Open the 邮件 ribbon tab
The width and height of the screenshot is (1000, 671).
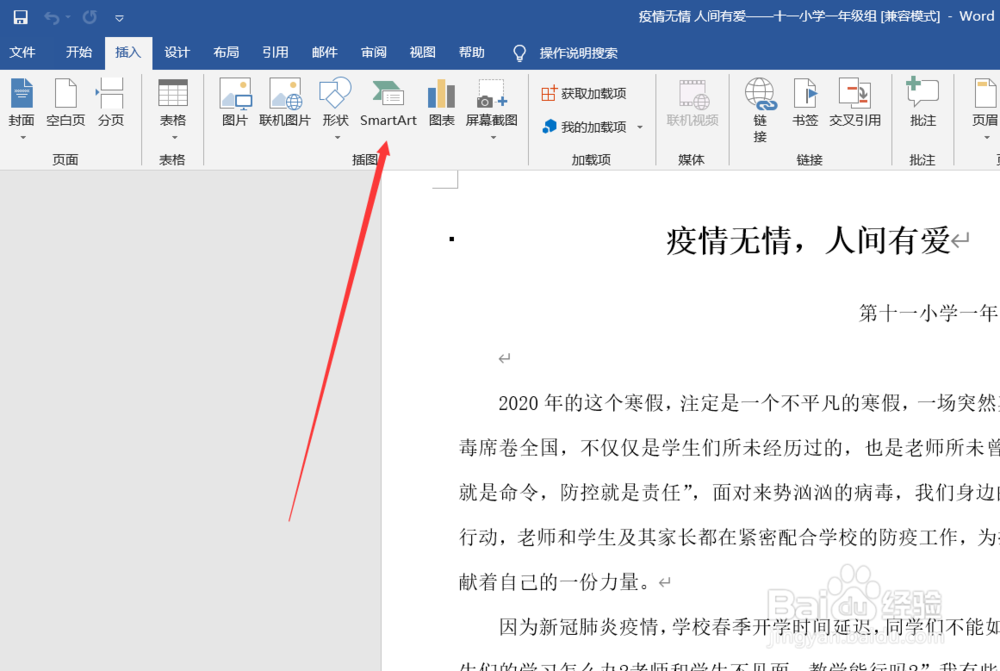(325, 52)
